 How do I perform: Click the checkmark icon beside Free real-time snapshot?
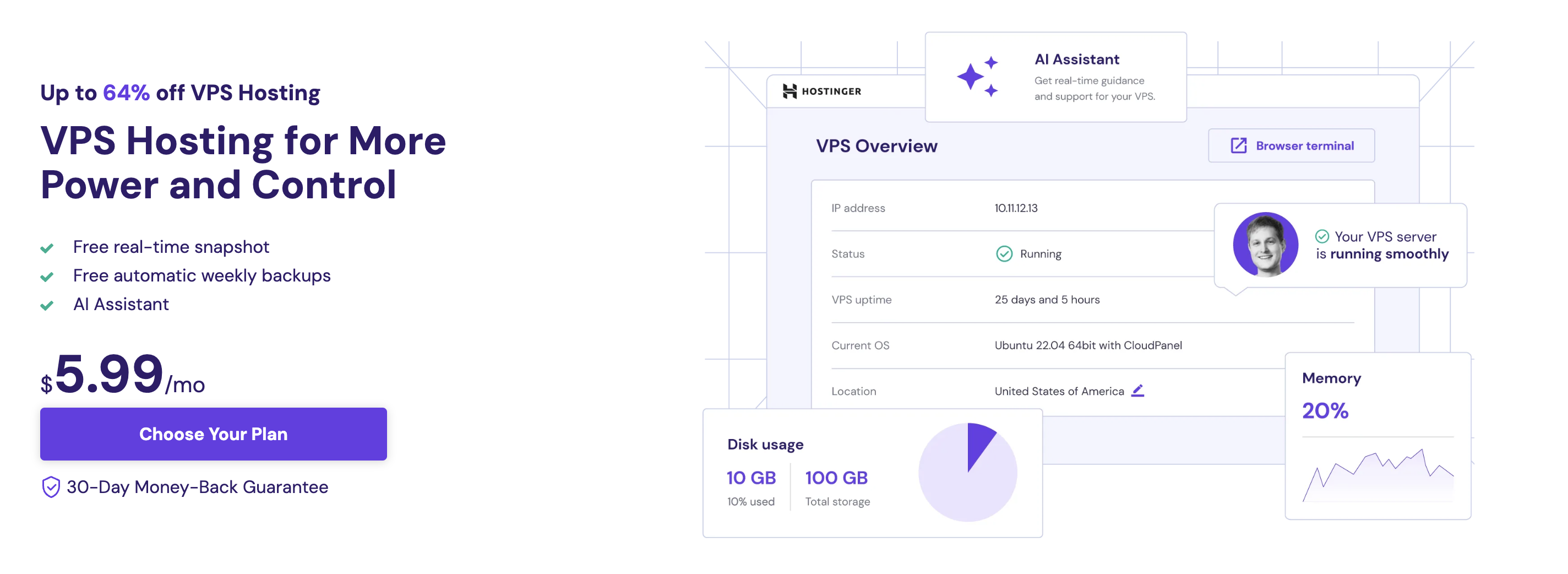point(48,247)
